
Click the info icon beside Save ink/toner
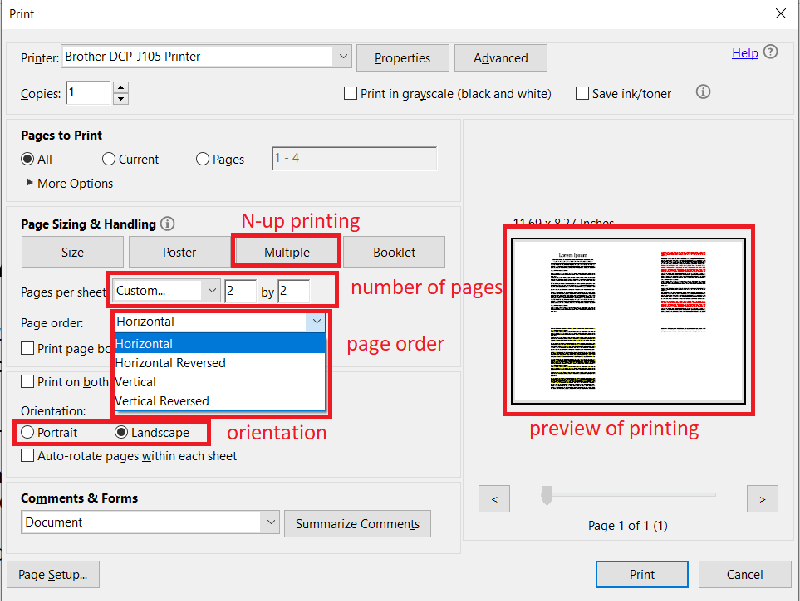pyautogui.click(x=702, y=92)
